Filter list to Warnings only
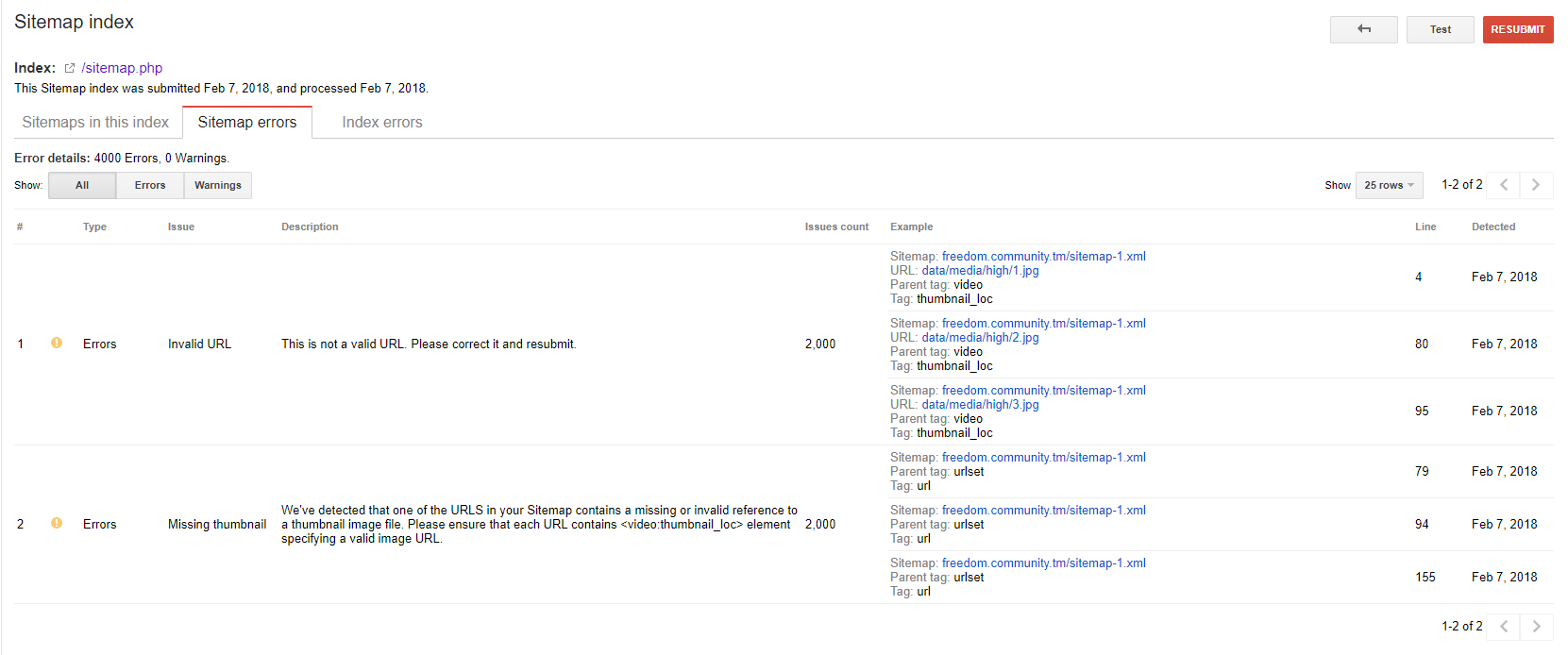 [218, 186]
